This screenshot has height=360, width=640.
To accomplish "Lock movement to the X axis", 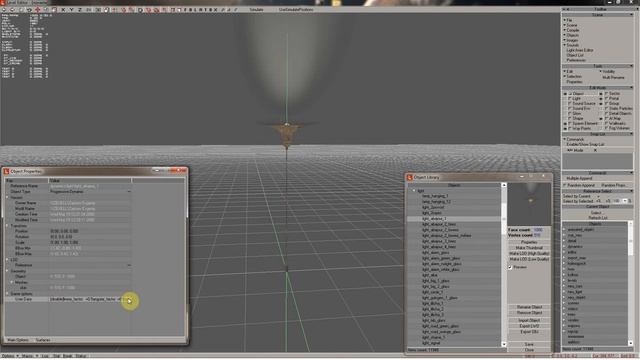I will tap(63, 9).
